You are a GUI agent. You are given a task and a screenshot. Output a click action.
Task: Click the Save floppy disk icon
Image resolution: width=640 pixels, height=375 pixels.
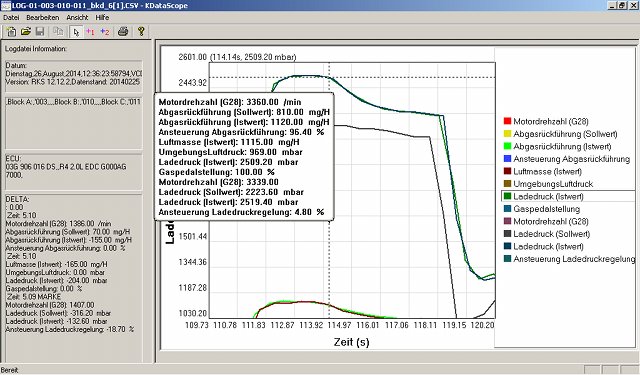(x=40, y=31)
